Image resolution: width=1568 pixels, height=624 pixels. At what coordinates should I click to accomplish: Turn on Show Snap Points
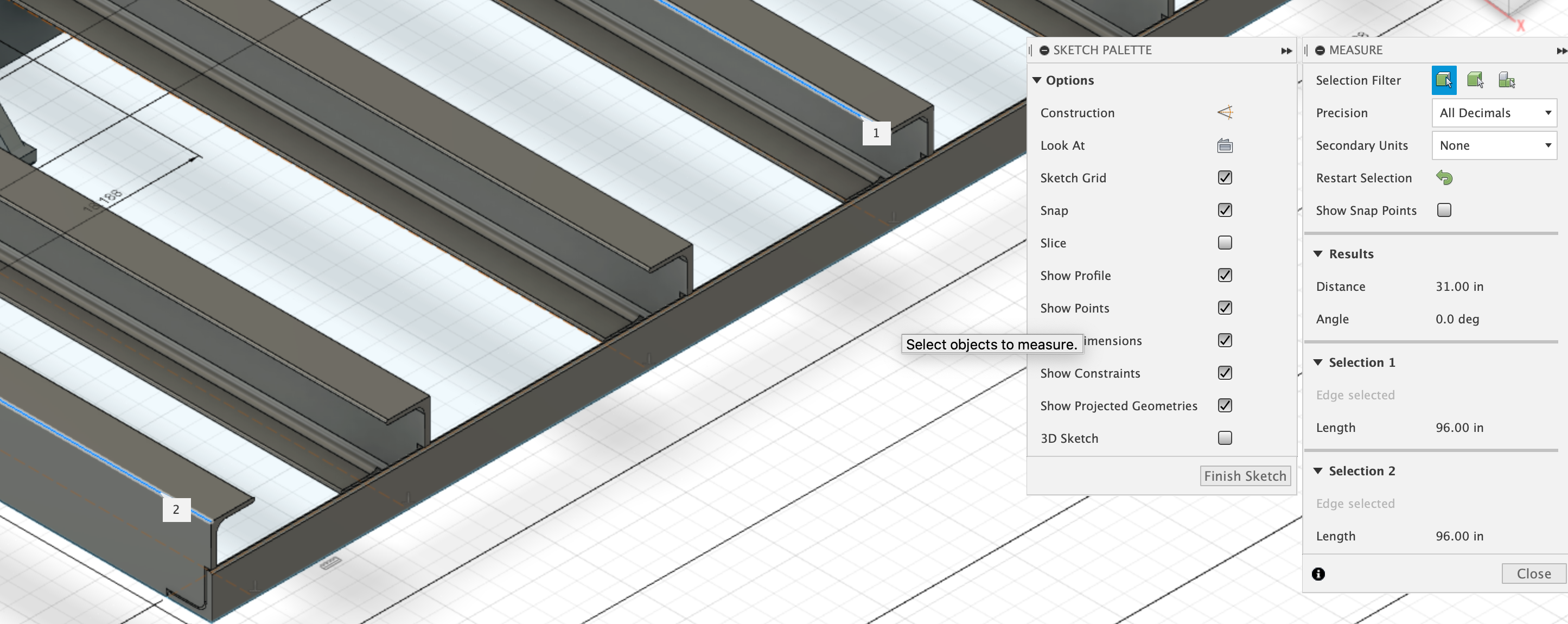[x=1444, y=210]
